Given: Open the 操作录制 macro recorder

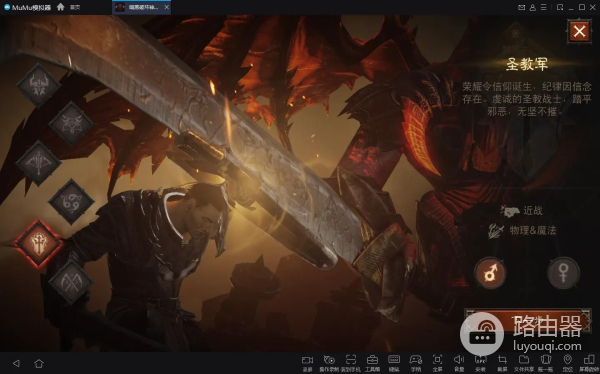Looking at the screenshot, I should [x=329, y=363].
